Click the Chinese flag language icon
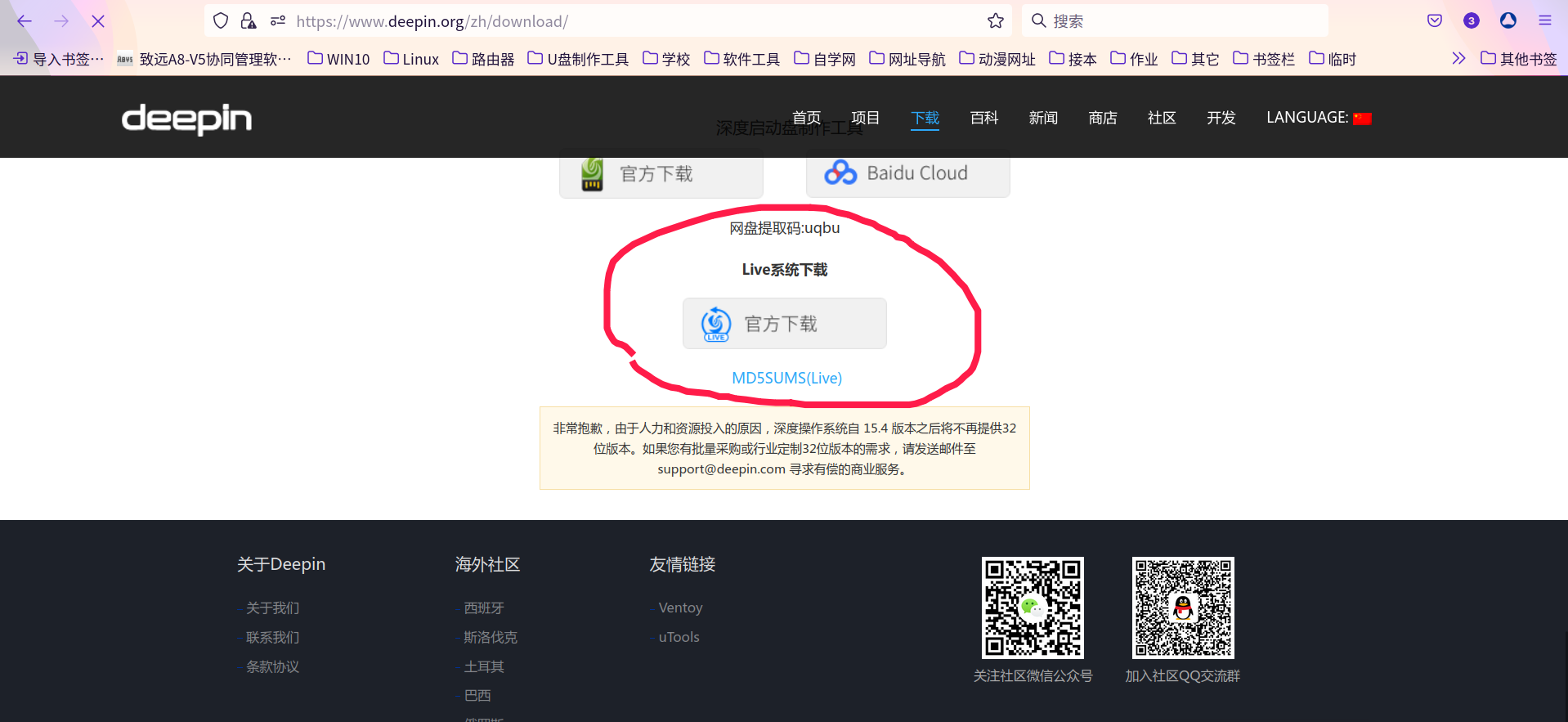The image size is (1568, 722). [1362, 119]
